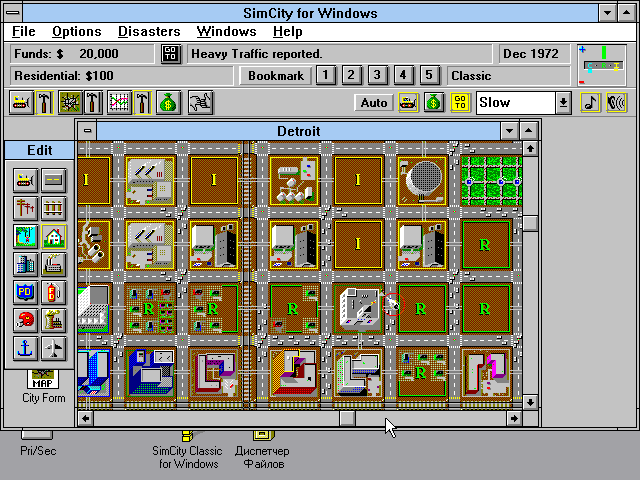Click scroll right arrow in Detroit window
Image resolution: width=640 pixels, height=480 pixels.
click(514, 418)
